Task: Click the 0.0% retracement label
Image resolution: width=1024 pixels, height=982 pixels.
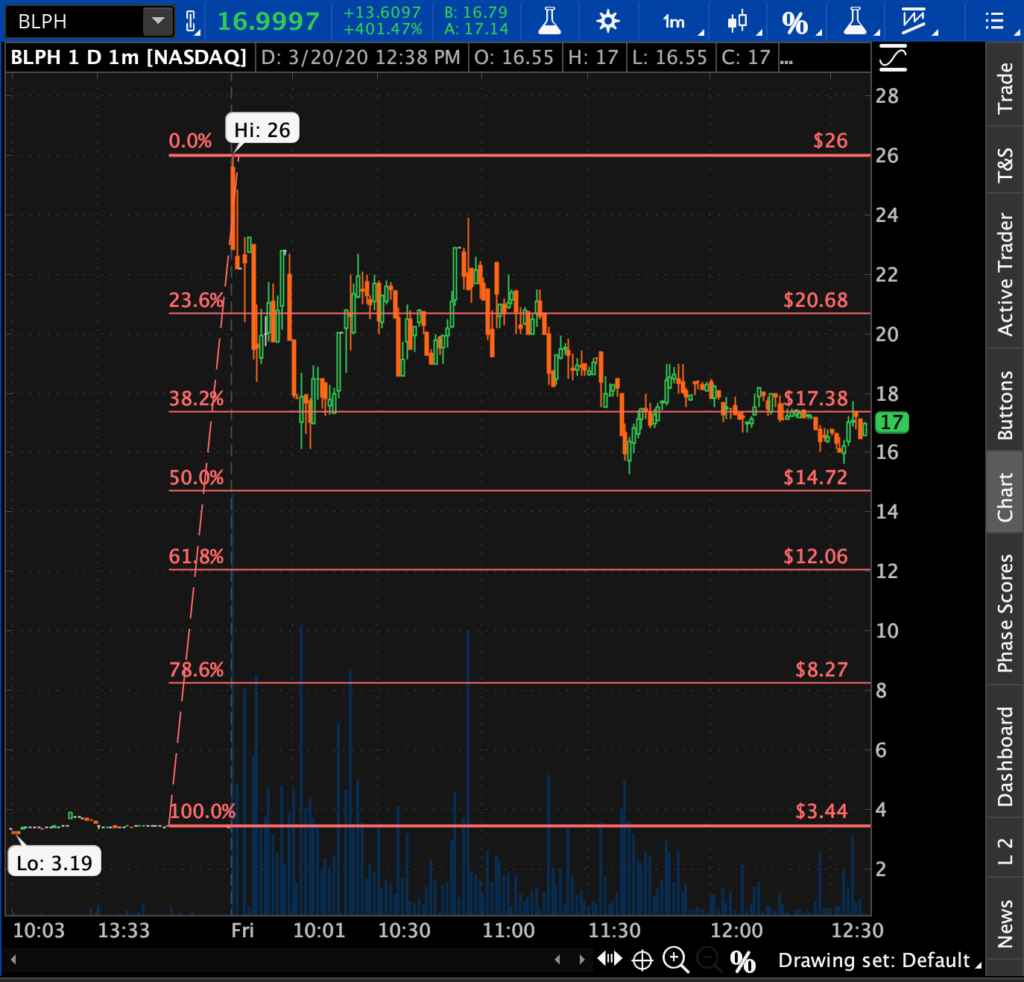Action: click(x=190, y=140)
